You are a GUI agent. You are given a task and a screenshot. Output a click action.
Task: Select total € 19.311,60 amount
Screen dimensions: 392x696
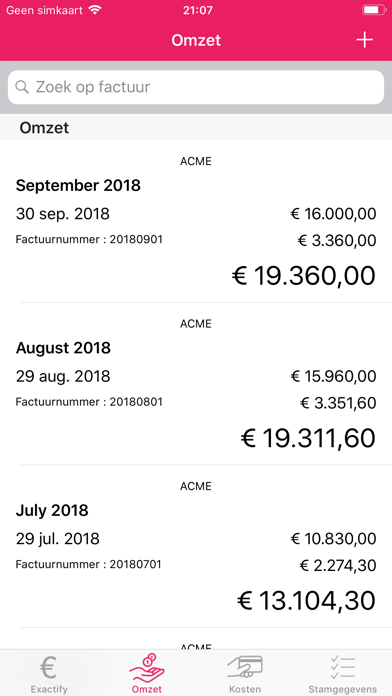pyautogui.click(x=308, y=438)
